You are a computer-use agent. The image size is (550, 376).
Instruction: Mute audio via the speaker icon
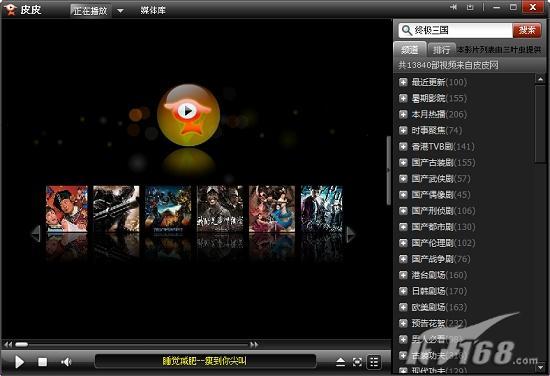click(x=66, y=362)
